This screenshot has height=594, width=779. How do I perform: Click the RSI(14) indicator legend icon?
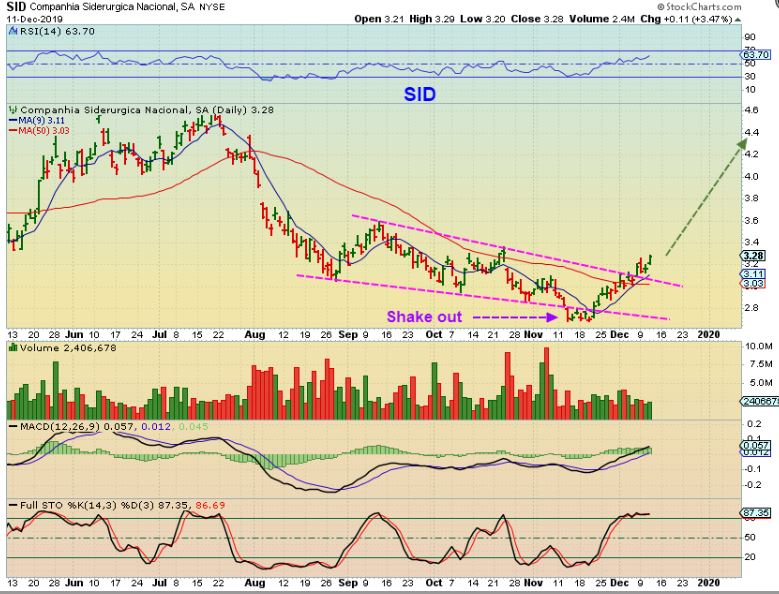[x=13, y=31]
